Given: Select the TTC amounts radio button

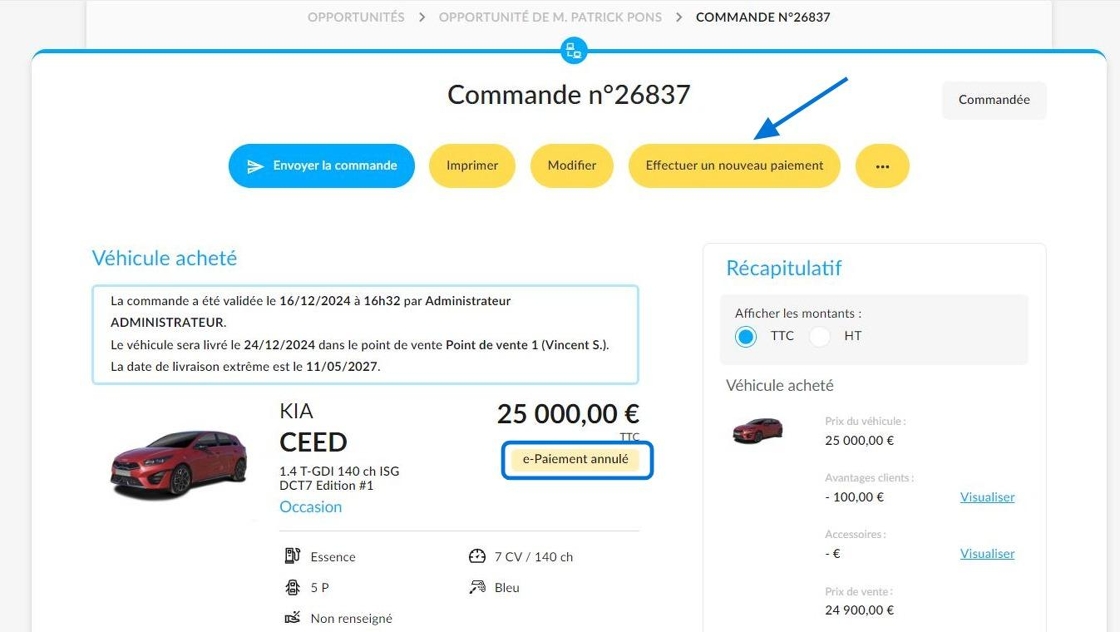Looking at the screenshot, I should pyautogui.click(x=745, y=336).
